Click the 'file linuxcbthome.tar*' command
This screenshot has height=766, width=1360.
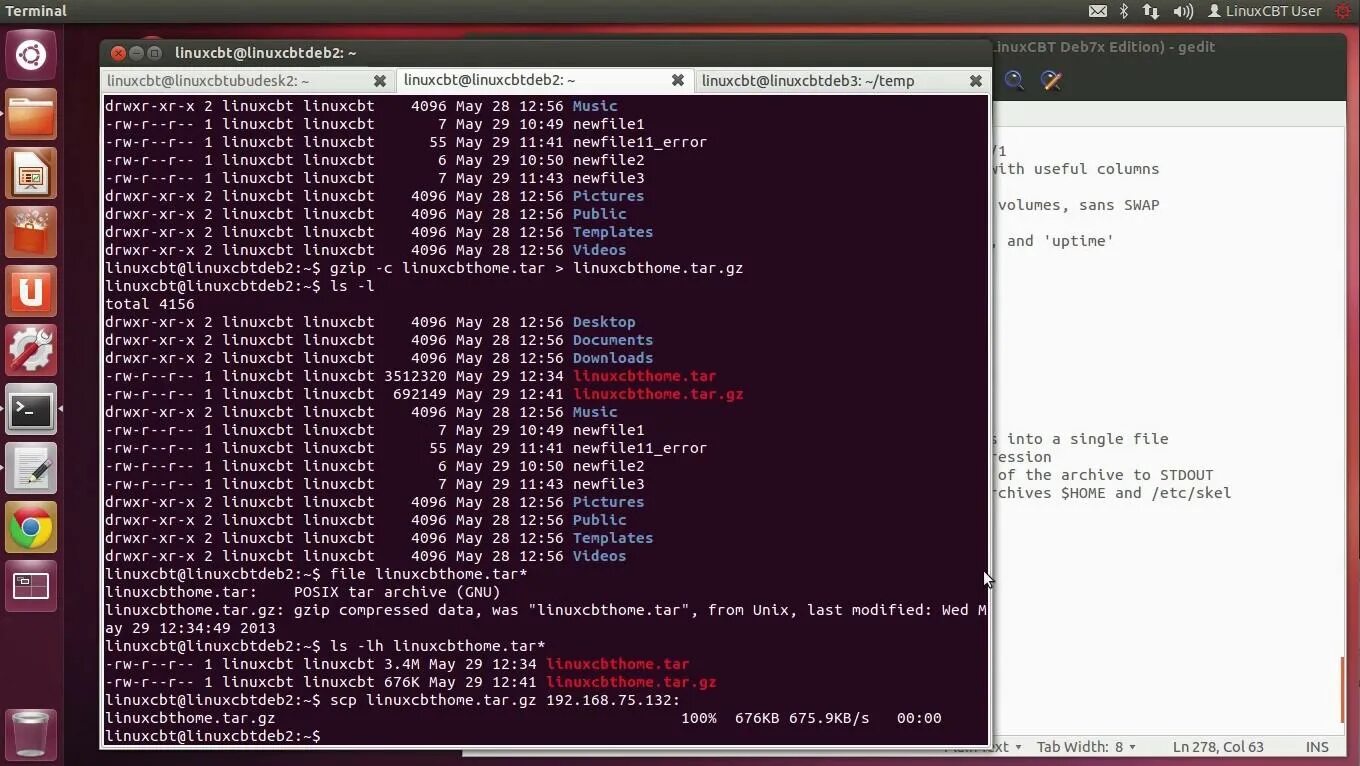tap(428, 574)
